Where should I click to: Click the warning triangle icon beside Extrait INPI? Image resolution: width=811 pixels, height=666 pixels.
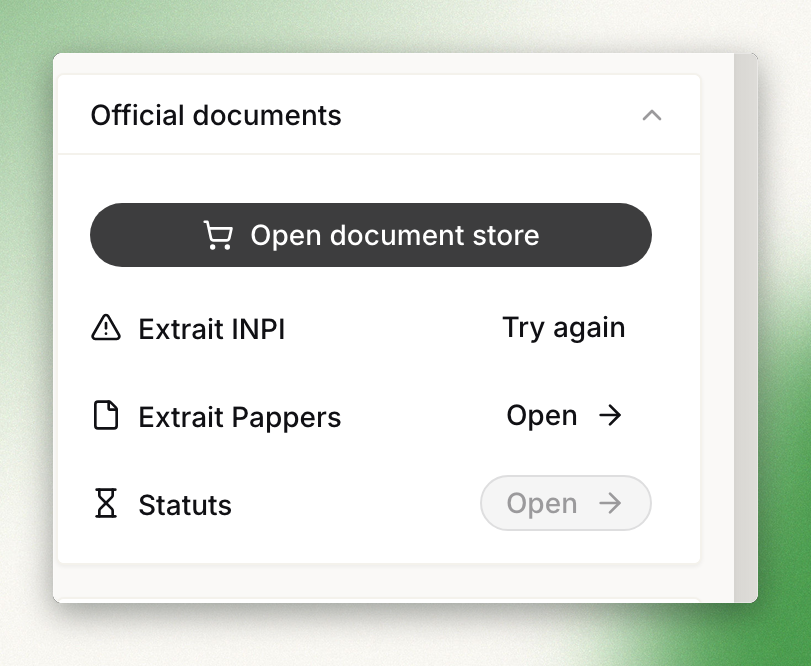pyautogui.click(x=106, y=328)
